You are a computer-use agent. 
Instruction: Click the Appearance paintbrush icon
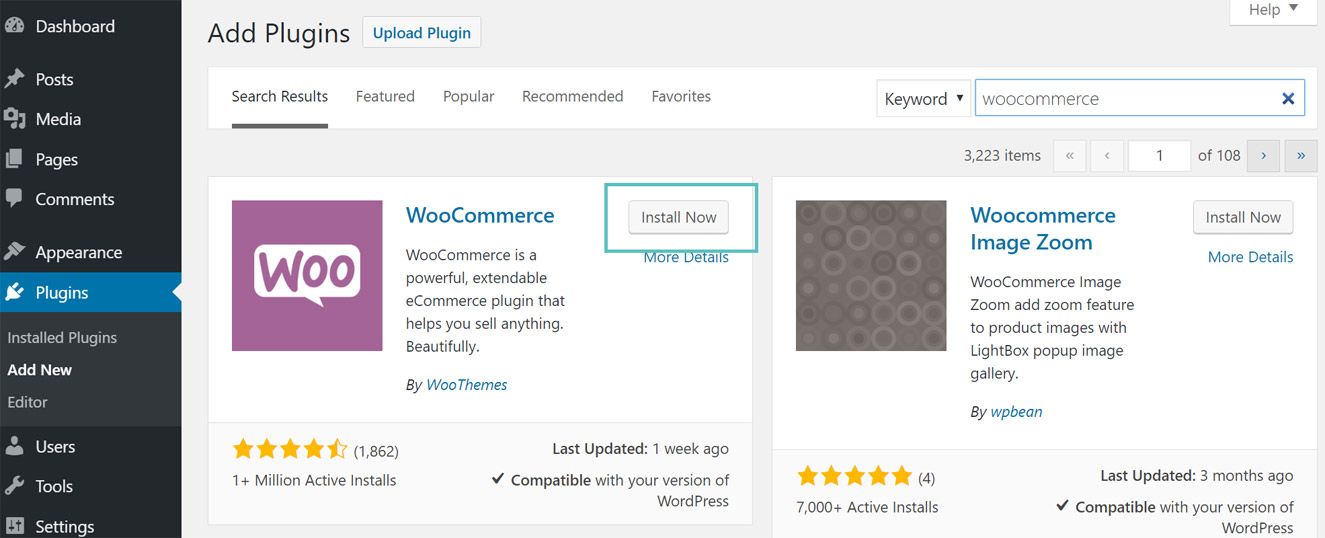[15, 252]
